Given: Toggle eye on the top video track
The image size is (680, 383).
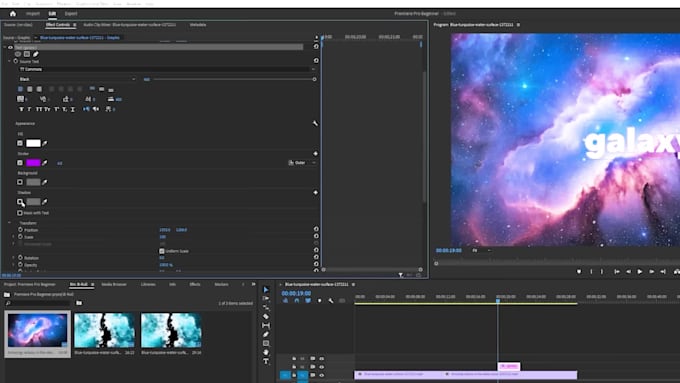Looking at the screenshot, I should pos(321,359).
